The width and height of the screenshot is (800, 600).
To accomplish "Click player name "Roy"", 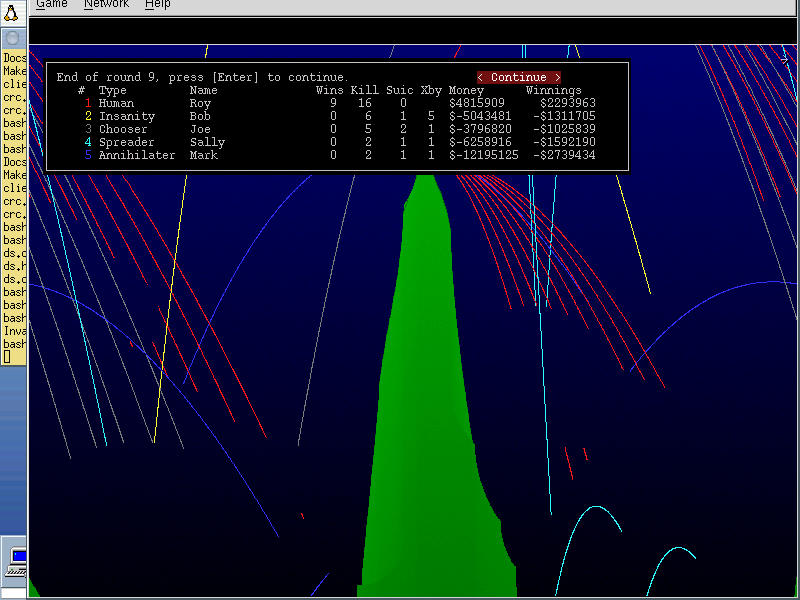I will pyautogui.click(x=200, y=103).
